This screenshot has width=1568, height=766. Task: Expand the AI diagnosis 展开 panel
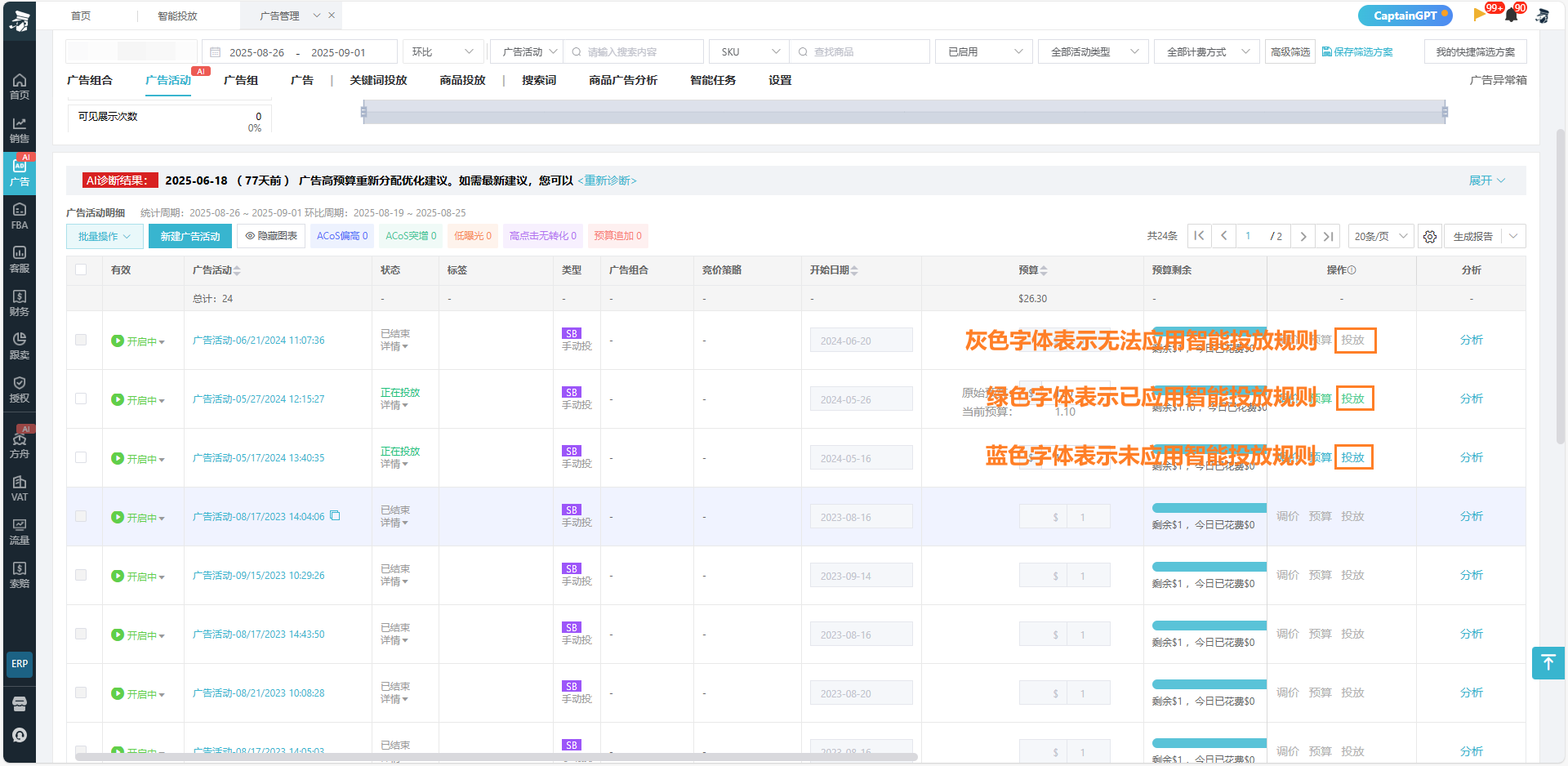click(1486, 180)
